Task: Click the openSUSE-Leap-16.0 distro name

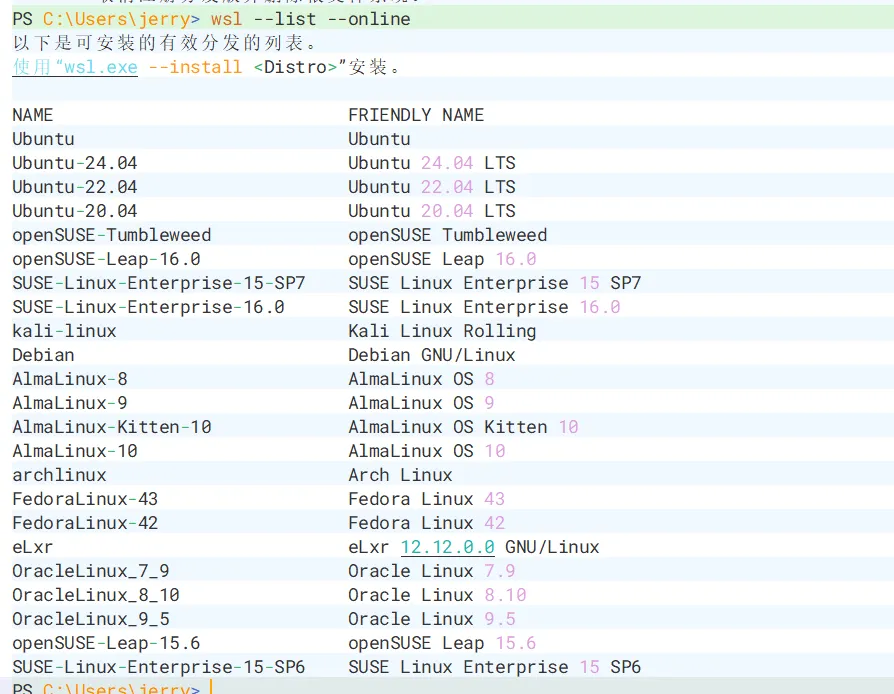Action: pos(107,259)
